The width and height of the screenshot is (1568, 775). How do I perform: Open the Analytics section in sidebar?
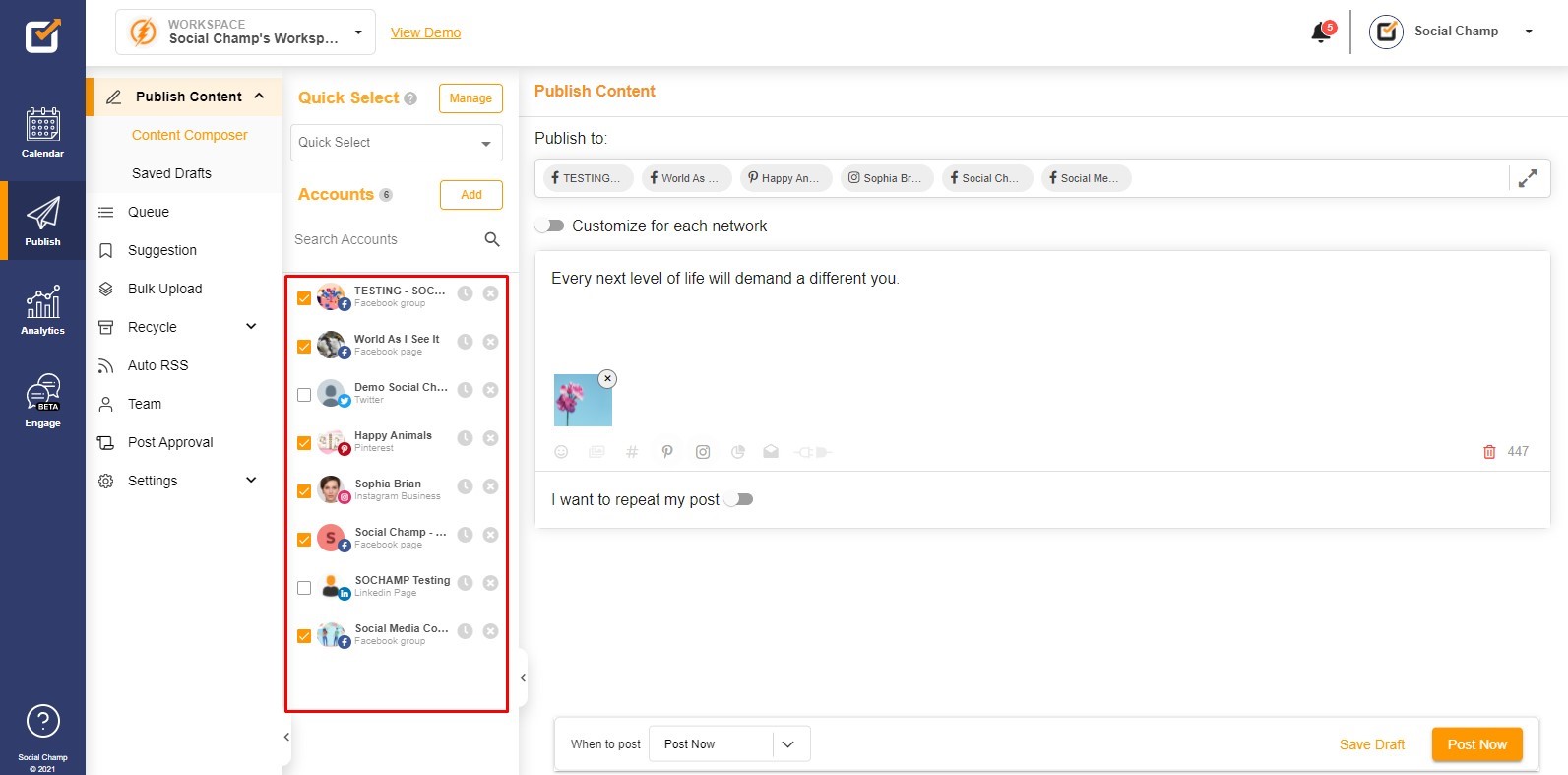(x=42, y=310)
